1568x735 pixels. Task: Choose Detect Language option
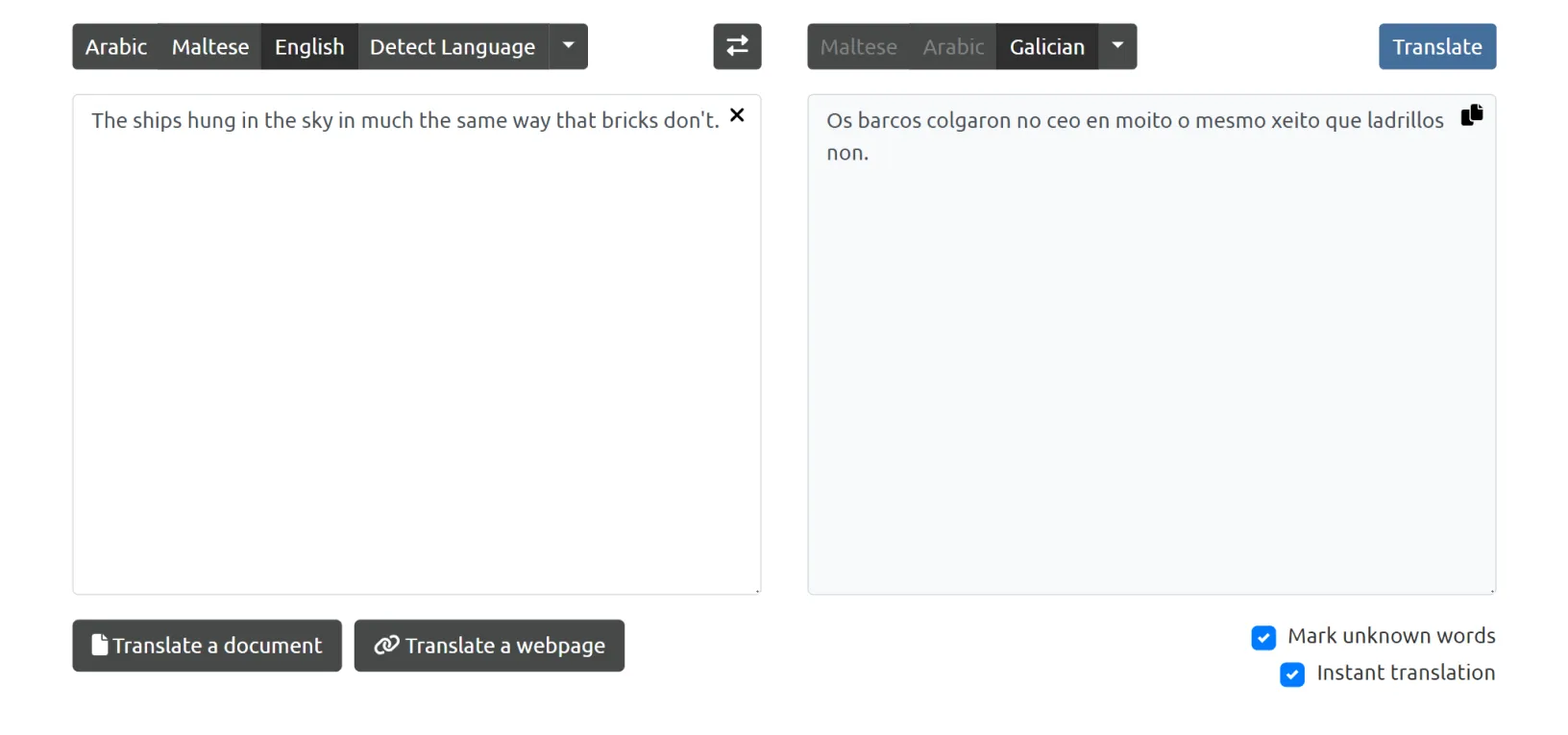[453, 46]
